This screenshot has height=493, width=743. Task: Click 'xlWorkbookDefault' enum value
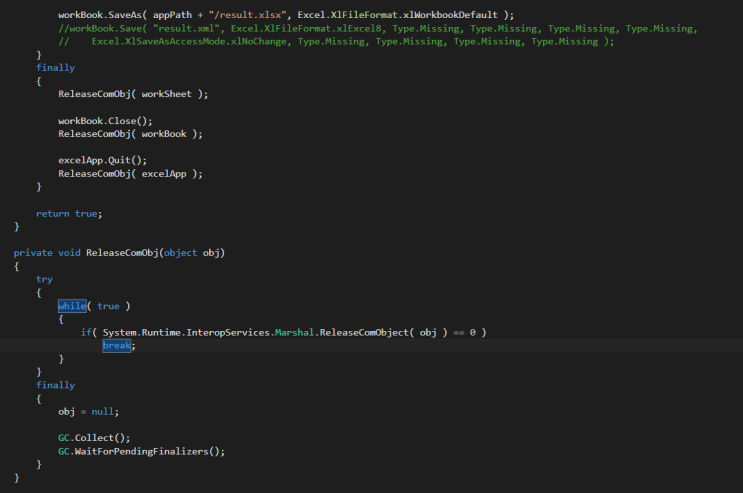tap(450, 15)
